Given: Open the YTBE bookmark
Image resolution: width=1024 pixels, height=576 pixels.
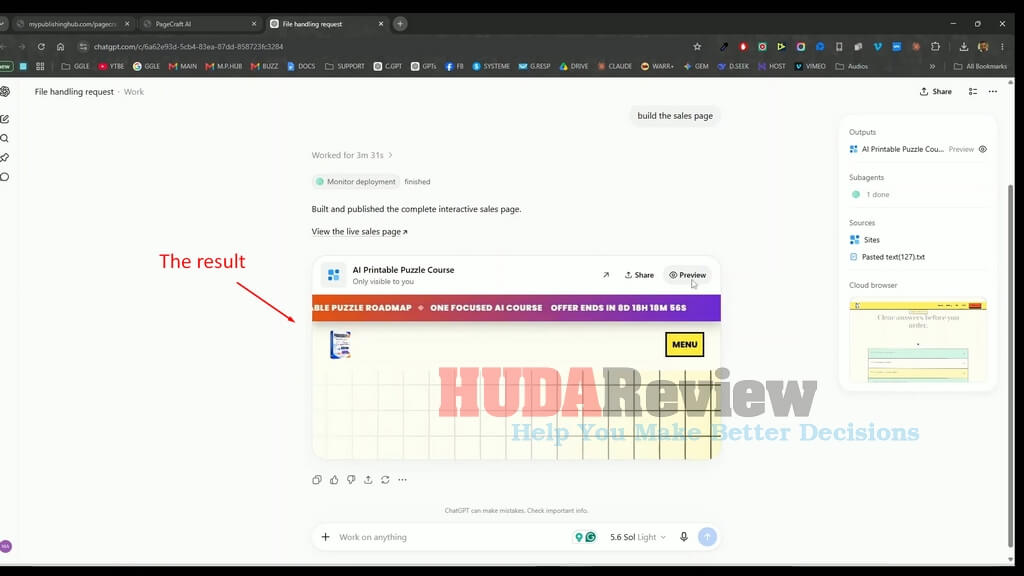Looking at the screenshot, I should pos(111,67).
